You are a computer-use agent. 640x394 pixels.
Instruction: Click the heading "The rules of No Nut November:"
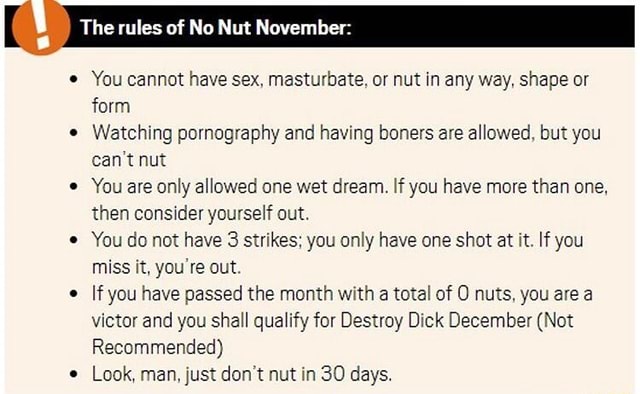[216, 27]
